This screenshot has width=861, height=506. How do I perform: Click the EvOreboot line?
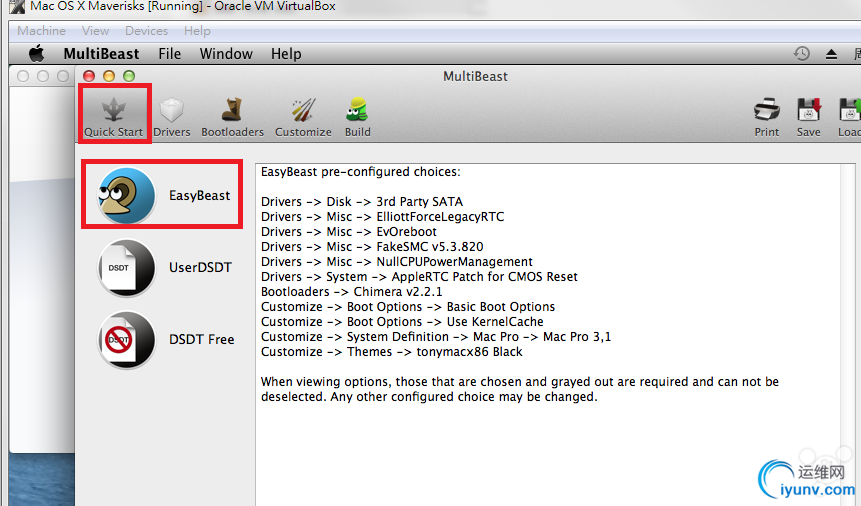click(x=349, y=231)
